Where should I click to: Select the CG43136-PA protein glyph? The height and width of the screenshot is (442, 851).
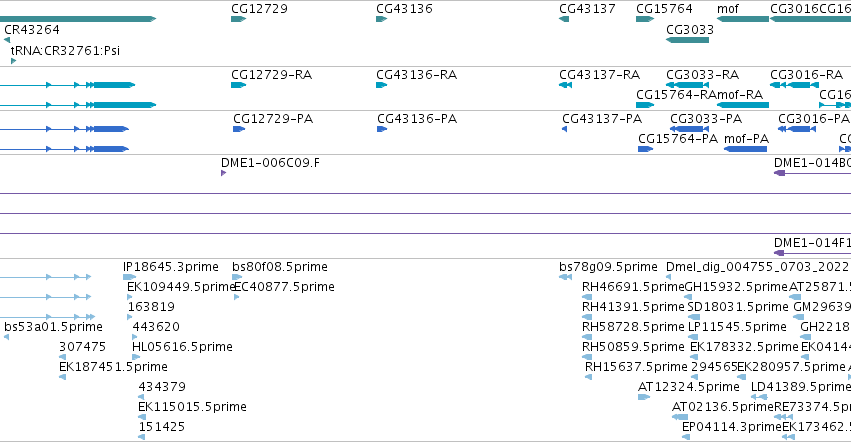click(x=382, y=129)
